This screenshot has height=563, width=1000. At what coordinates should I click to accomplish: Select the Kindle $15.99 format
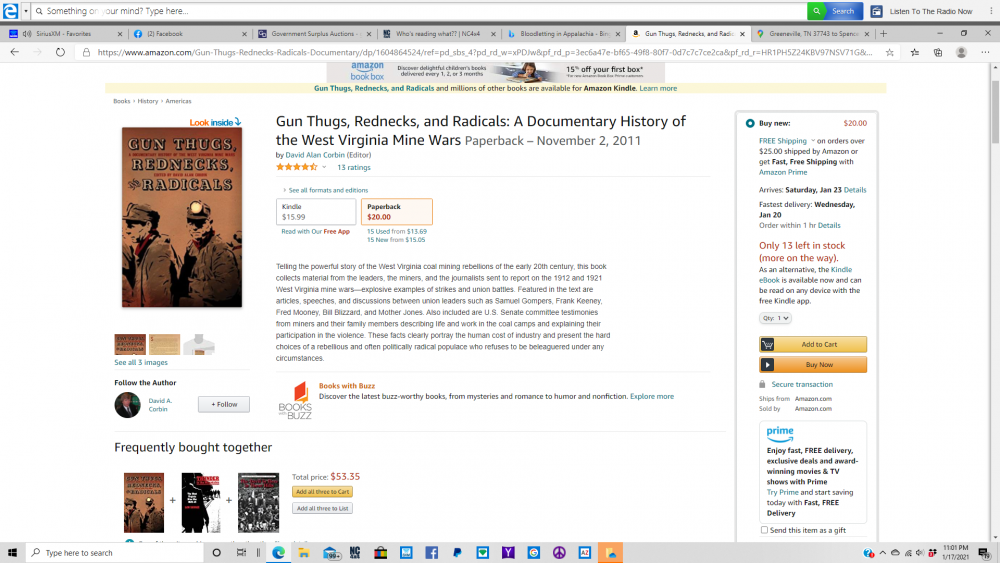tap(316, 212)
